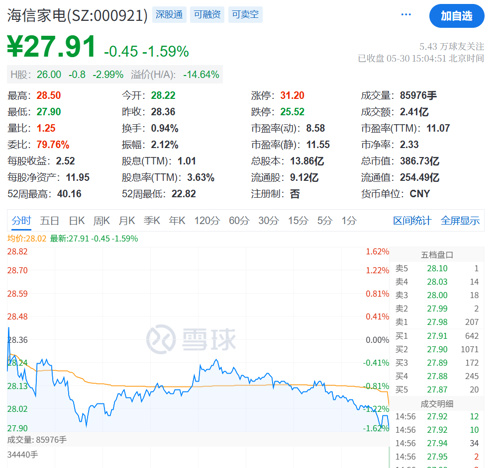The image size is (500, 468).
Task: Select the 周K chart tab
Action: pos(101,221)
